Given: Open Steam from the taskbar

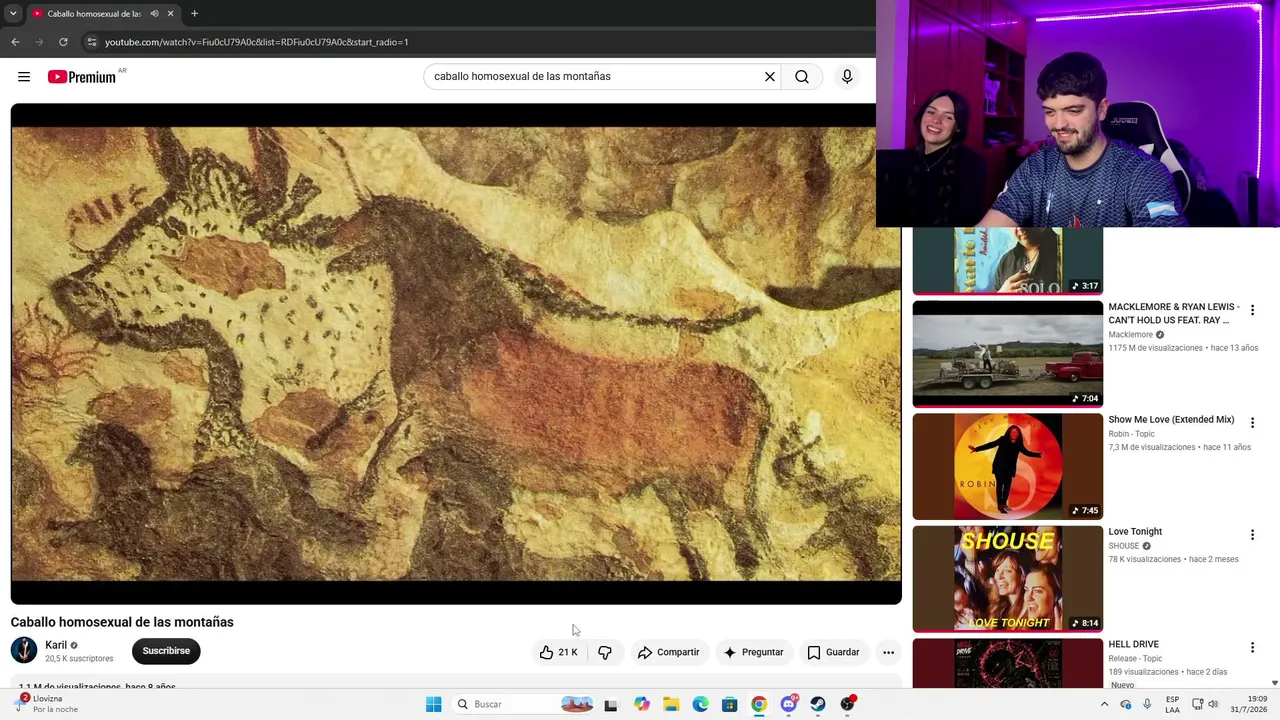Looking at the screenshot, I should coord(818,704).
